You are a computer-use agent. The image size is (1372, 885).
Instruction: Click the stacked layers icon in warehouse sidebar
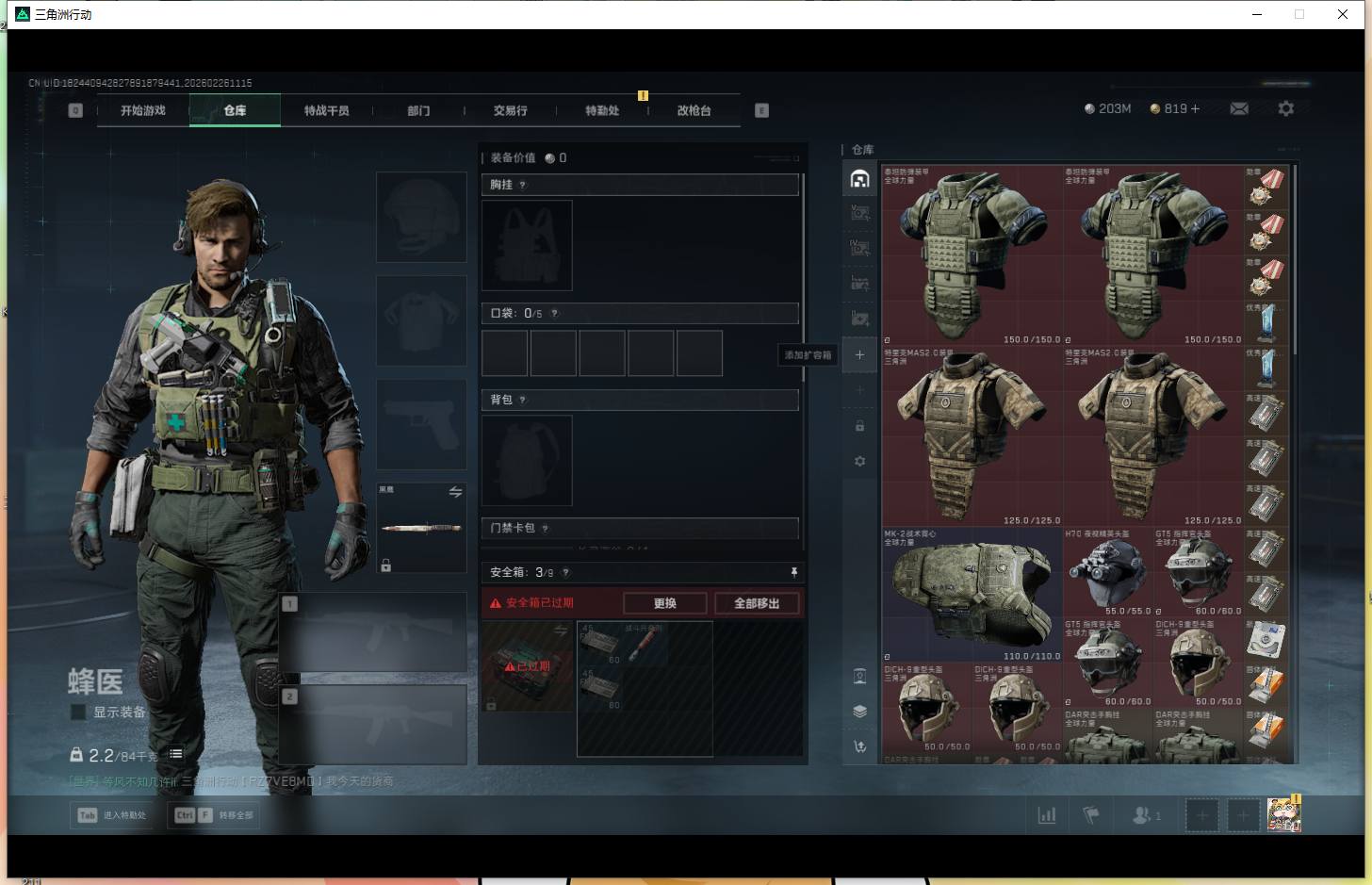[859, 712]
